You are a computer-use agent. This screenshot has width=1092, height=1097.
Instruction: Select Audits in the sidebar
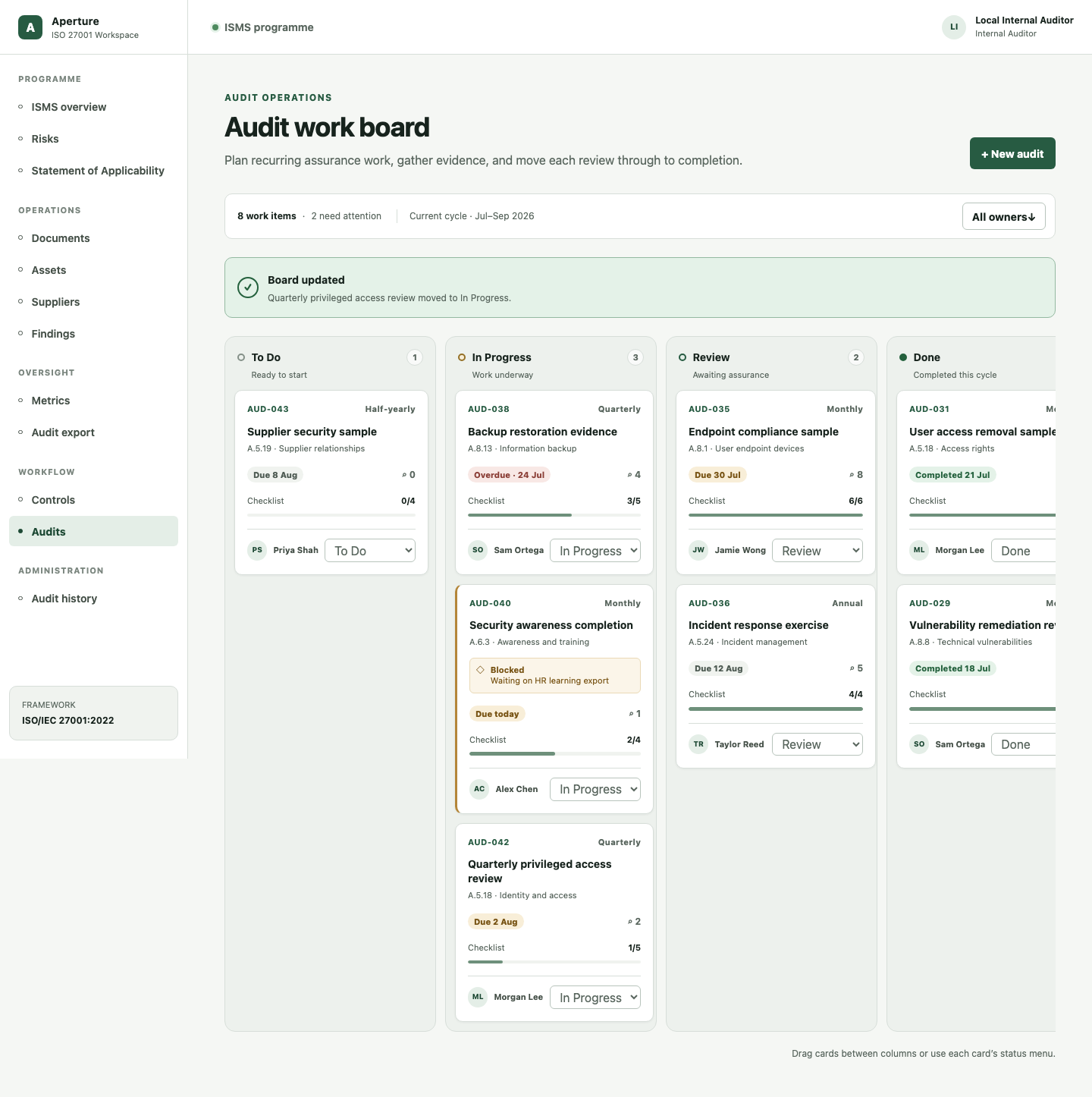(93, 531)
